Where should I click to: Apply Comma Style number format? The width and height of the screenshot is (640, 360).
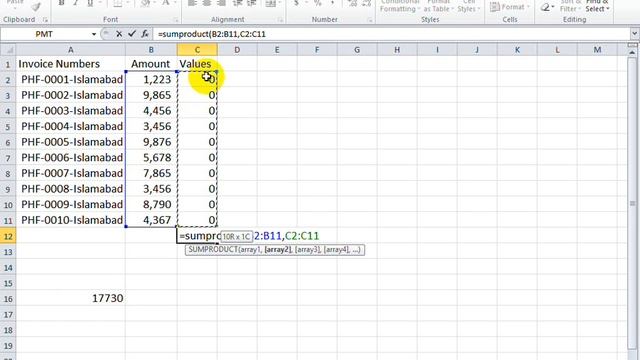[333, 3]
